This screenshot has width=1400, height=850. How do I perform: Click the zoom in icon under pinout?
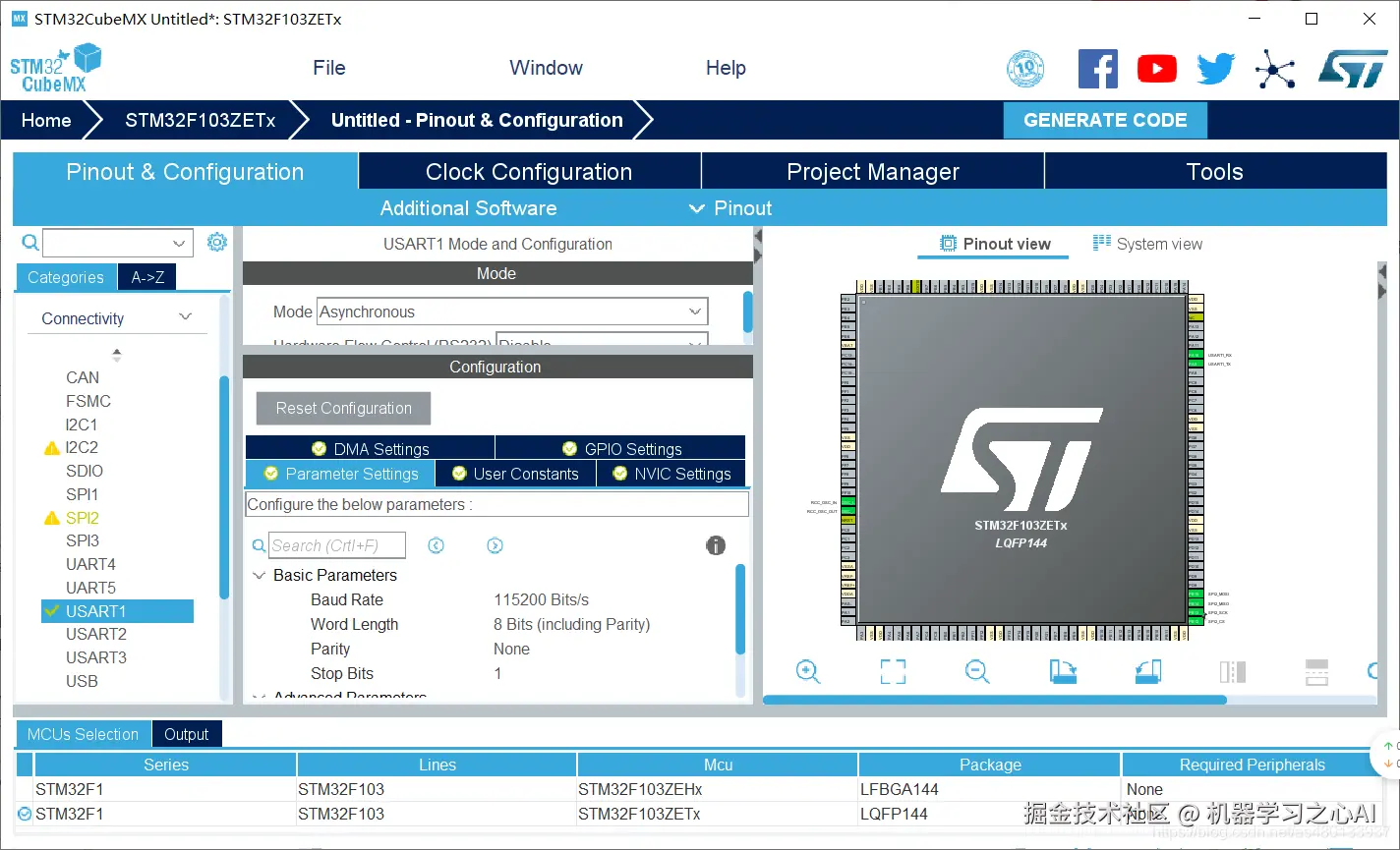[808, 672]
